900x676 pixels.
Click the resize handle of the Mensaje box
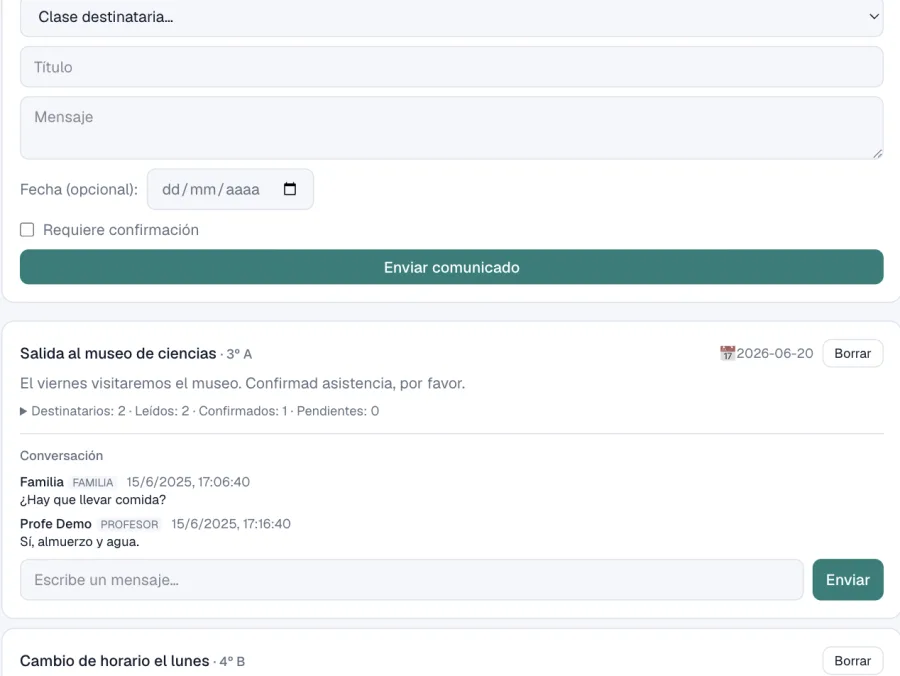[x=877, y=154]
